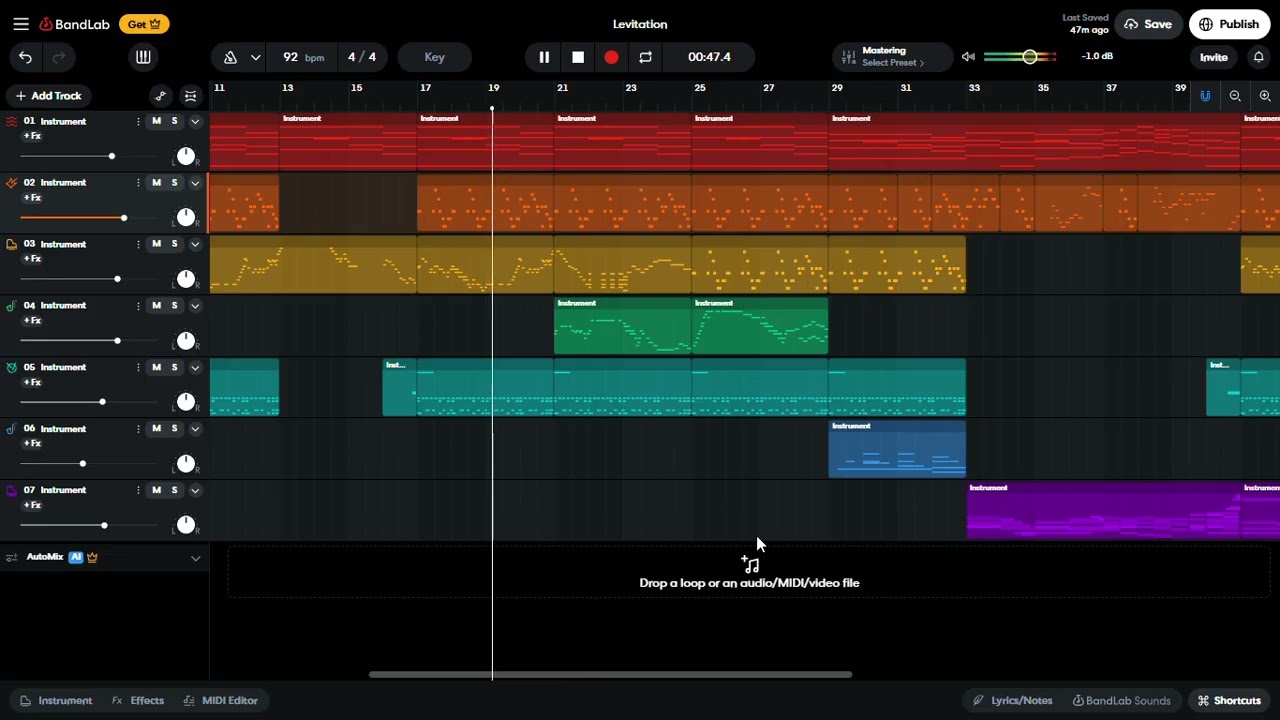The image size is (1280, 720).
Task: Click the Get membership crown button
Action: tap(144, 24)
